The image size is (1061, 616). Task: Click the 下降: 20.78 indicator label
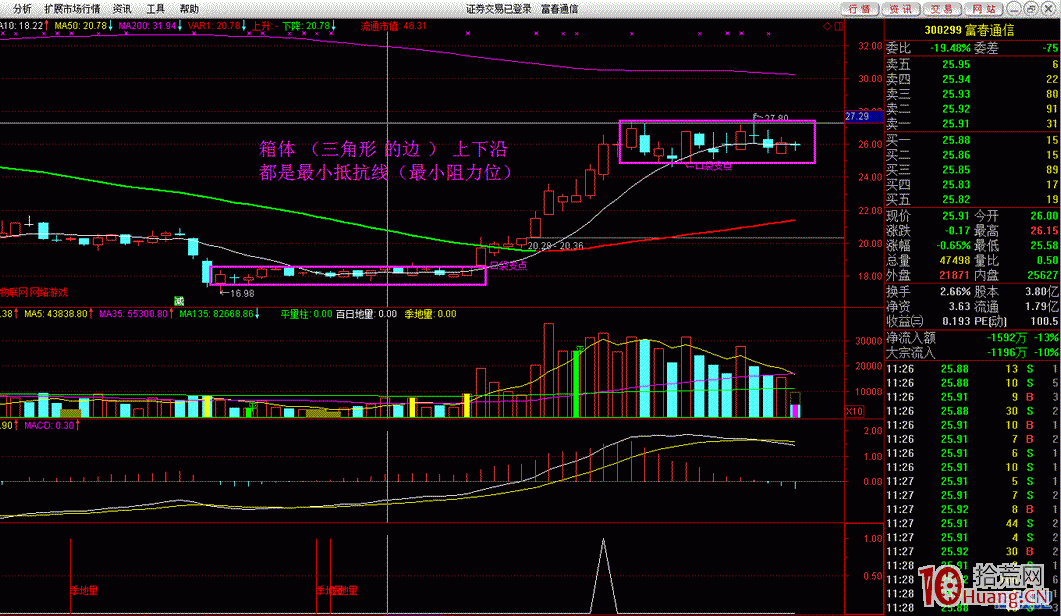click(x=309, y=26)
